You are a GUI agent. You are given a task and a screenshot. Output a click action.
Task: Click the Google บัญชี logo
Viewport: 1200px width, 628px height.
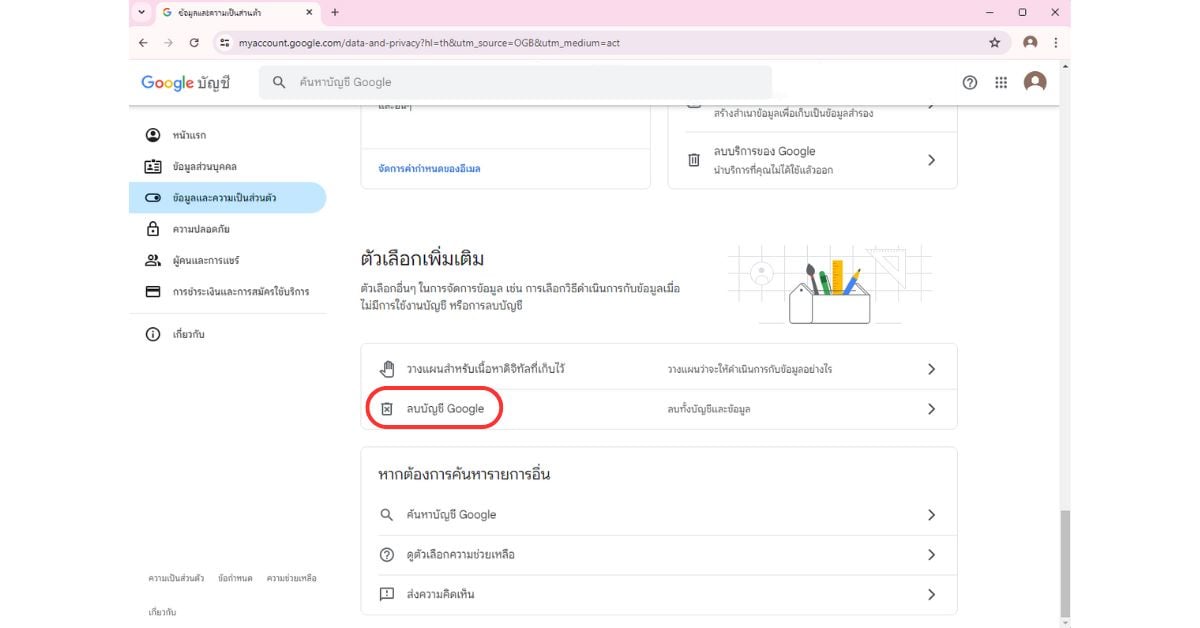(x=186, y=82)
